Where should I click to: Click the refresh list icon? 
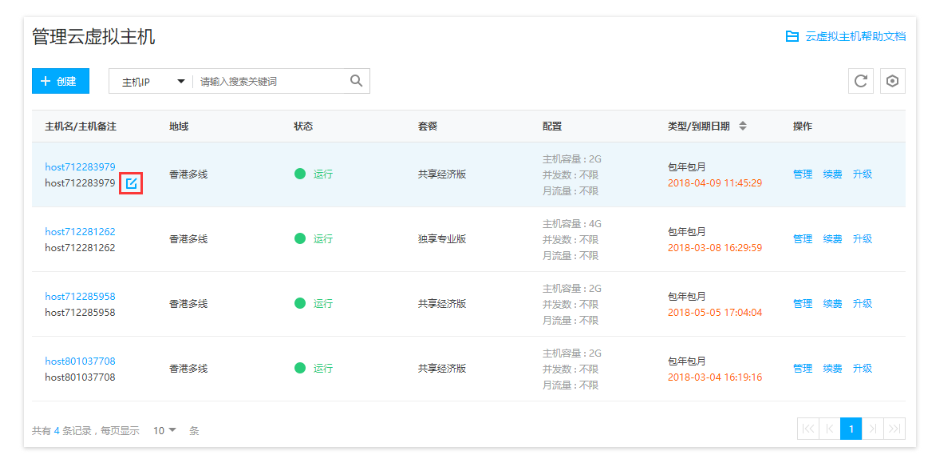pos(860,81)
